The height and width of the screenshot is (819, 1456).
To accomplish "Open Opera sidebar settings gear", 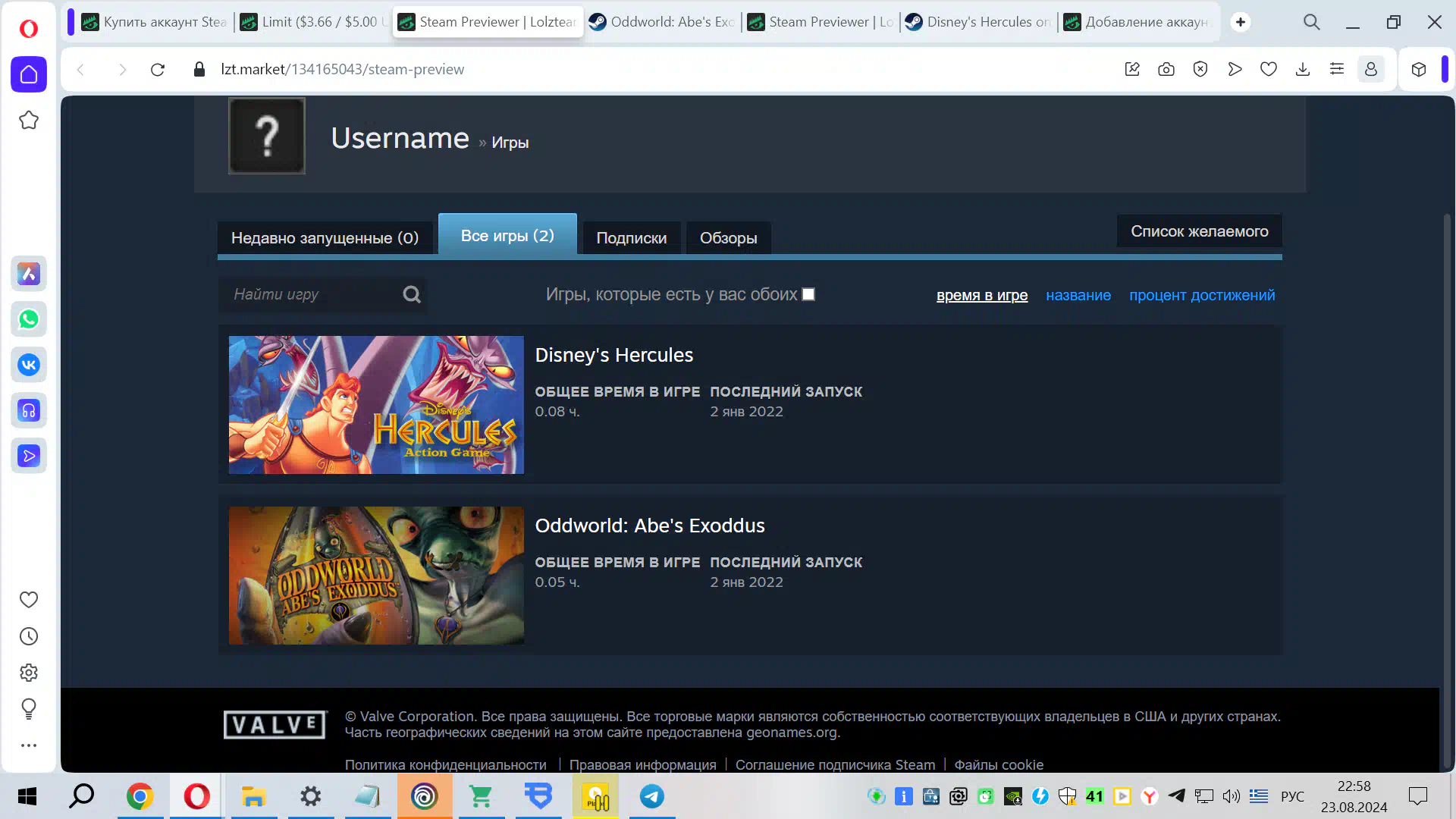I will [29, 673].
